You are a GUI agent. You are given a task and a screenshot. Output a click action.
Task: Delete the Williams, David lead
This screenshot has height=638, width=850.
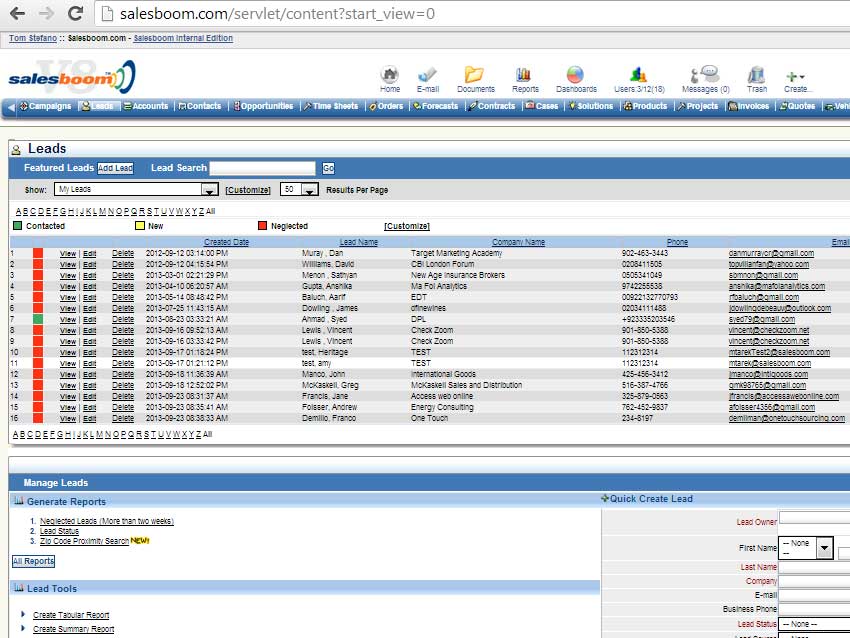[x=123, y=265]
